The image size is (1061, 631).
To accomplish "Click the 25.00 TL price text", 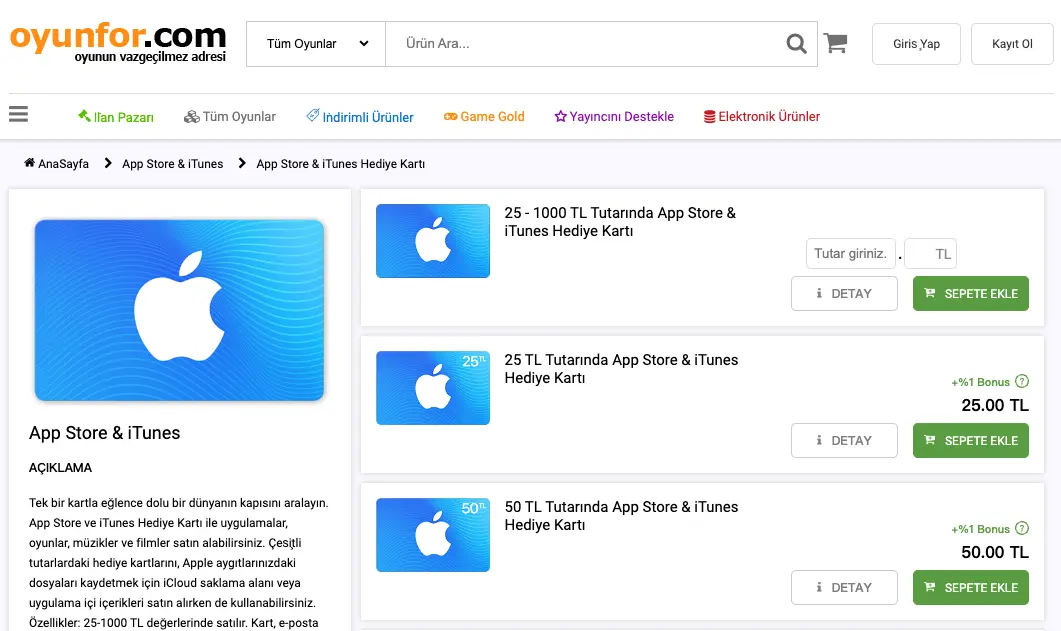I will click(x=995, y=405).
